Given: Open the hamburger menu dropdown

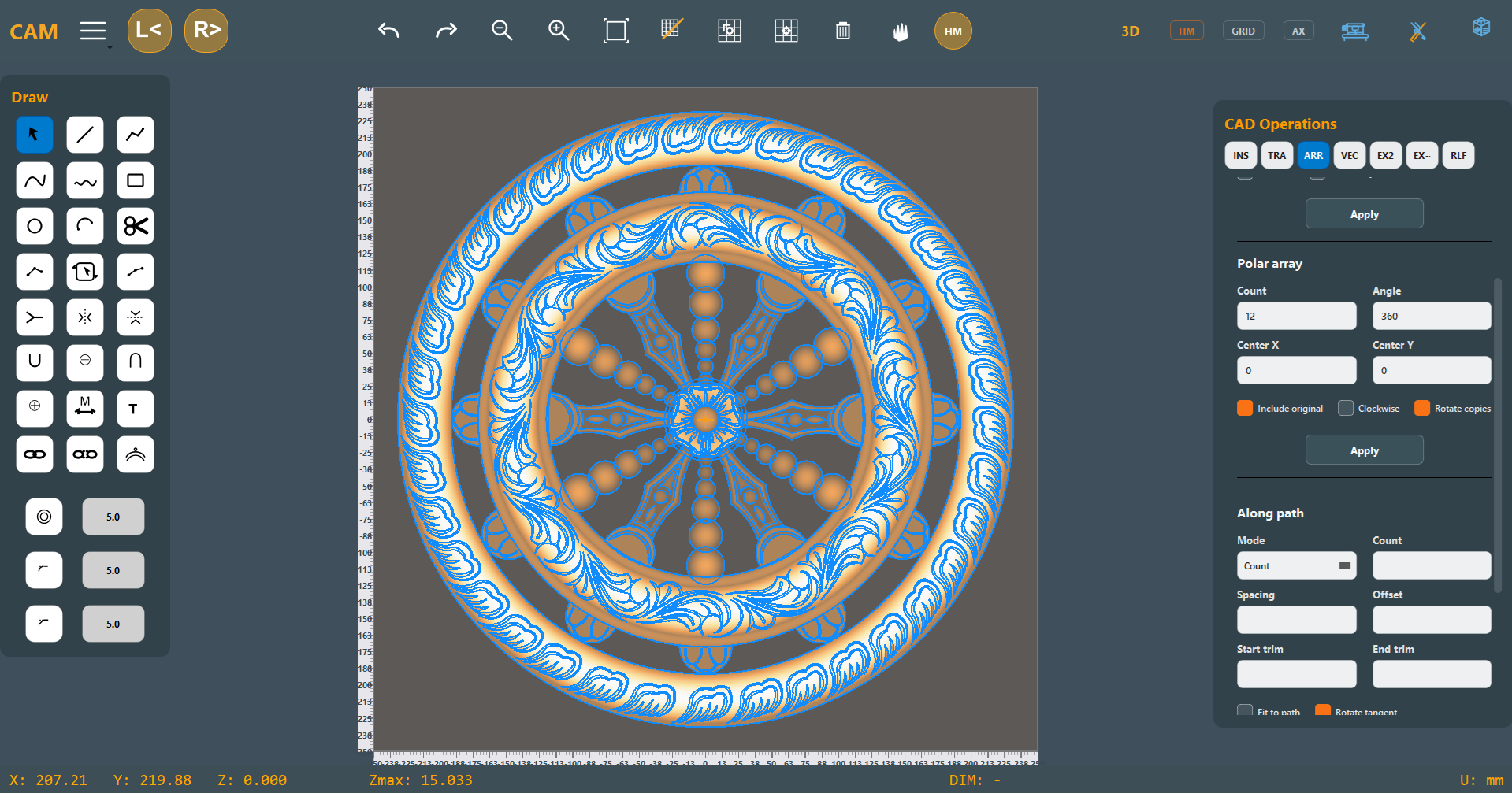Looking at the screenshot, I should tap(94, 31).
